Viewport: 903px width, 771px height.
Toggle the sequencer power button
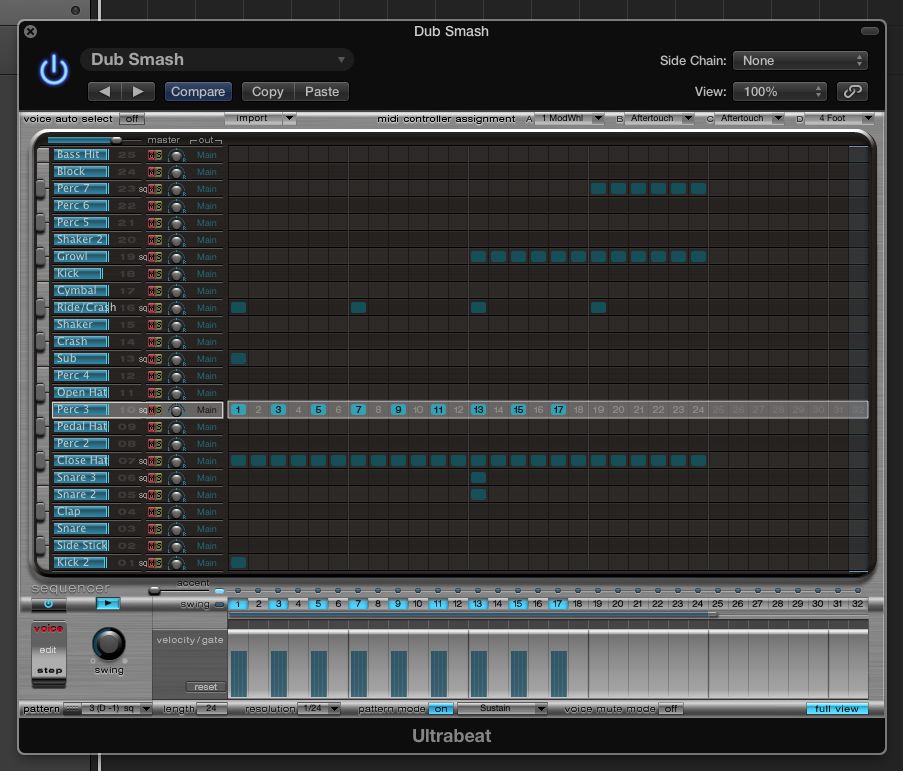click(48, 604)
